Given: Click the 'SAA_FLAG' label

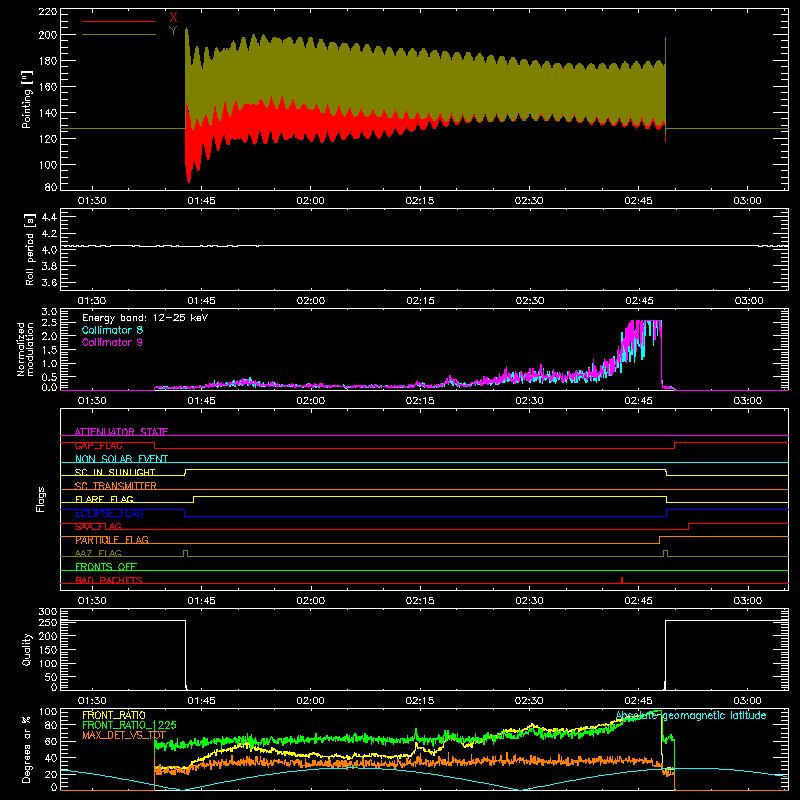Looking at the screenshot, I should pos(98,526).
